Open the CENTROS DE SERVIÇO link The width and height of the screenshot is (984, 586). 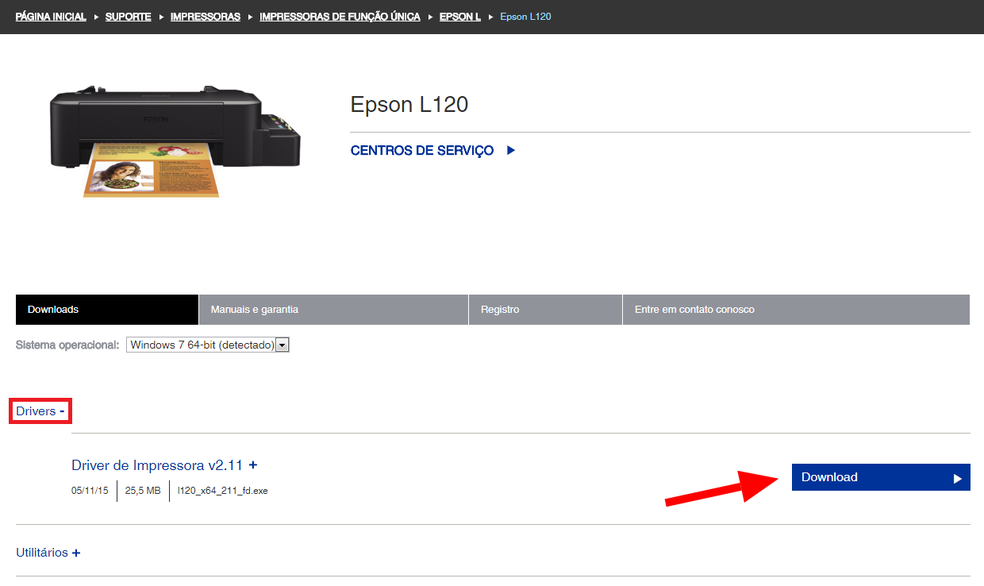click(x=422, y=151)
